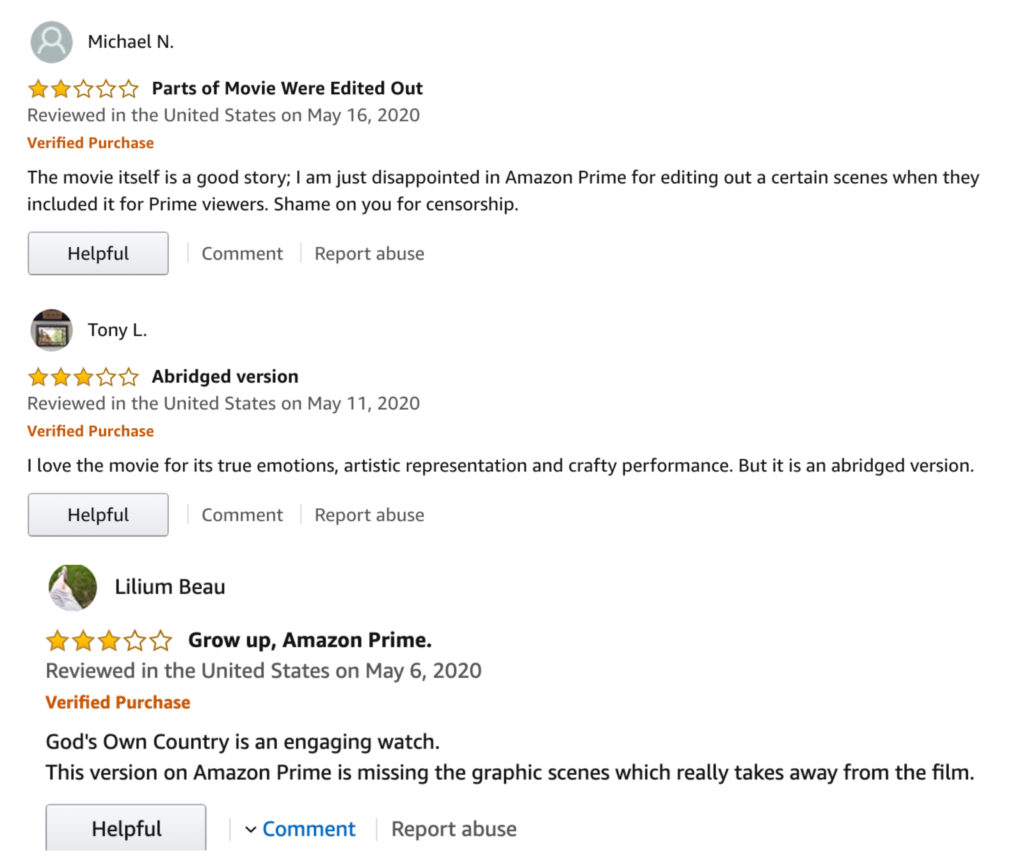Image resolution: width=1024 pixels, height=867 pixels.
Task: Click the three-star rating on Tony's review
Action: tap(83, 377)
